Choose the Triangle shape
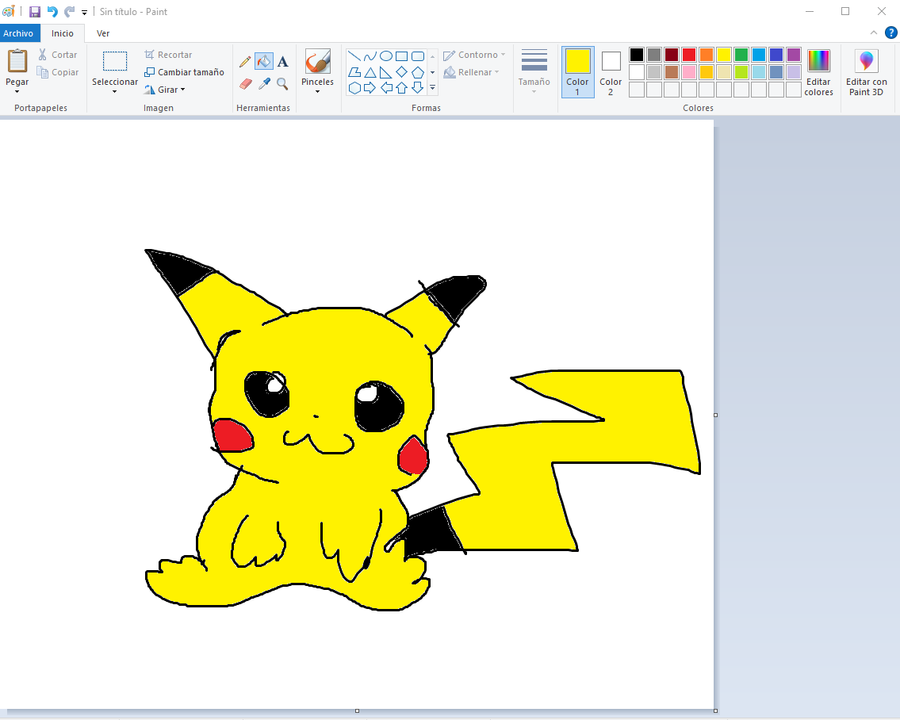 (x=370, y=72)
